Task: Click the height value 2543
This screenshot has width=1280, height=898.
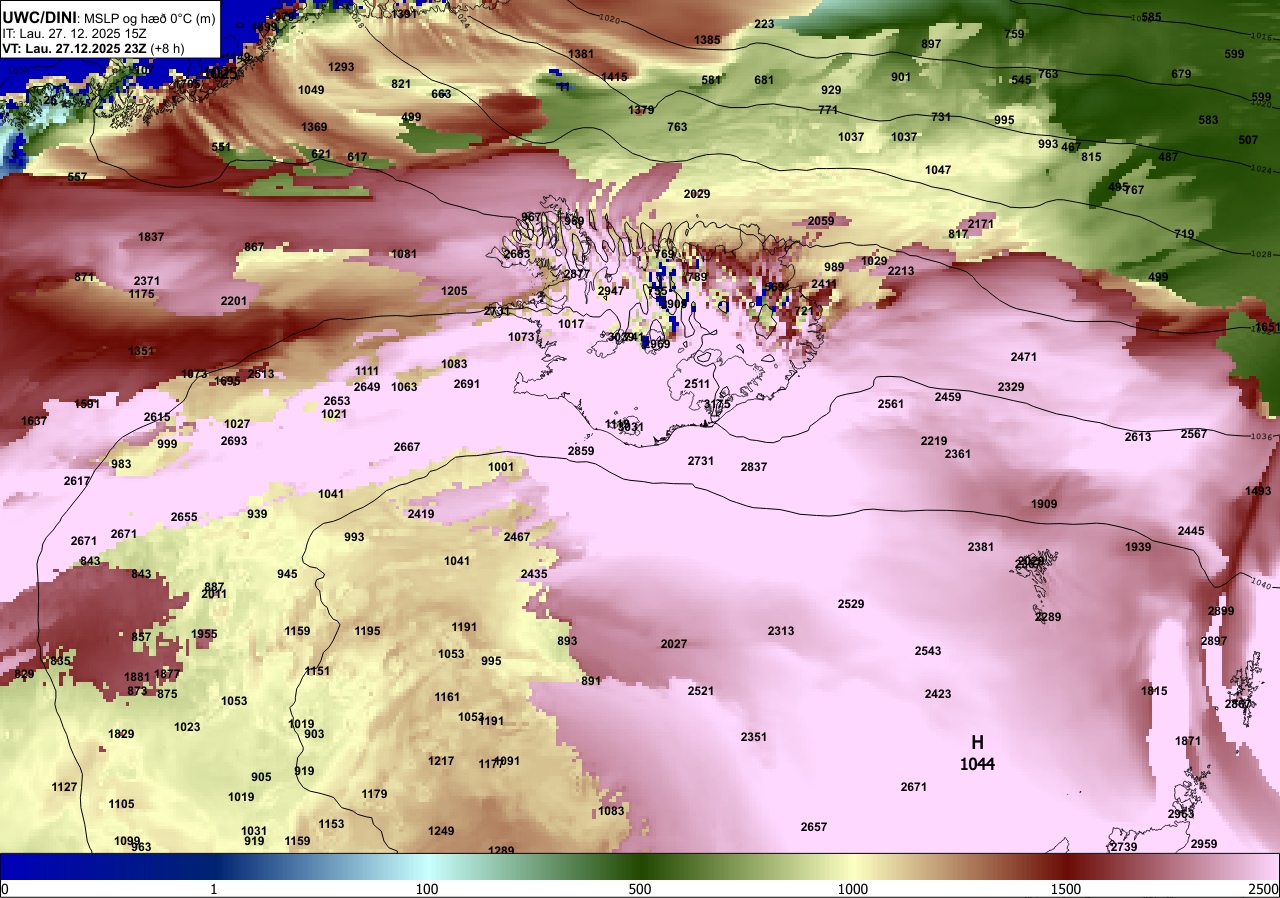Action: point(928,651)
